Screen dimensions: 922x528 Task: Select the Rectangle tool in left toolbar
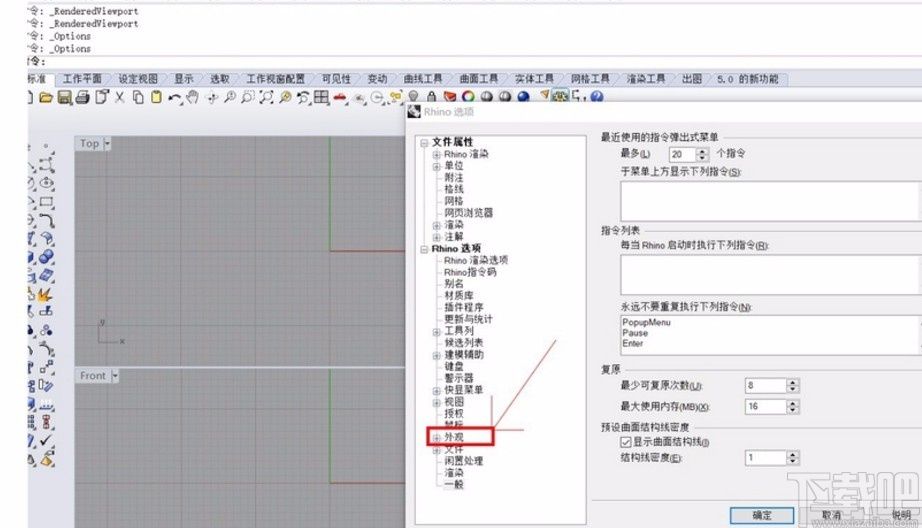46,202
